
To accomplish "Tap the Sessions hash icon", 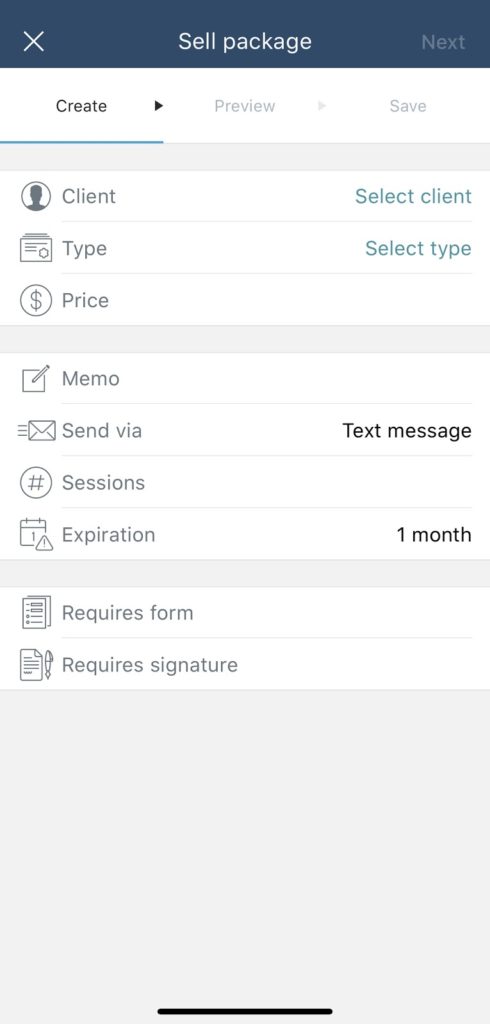I will pyautogui.click(x=36, y=483).
